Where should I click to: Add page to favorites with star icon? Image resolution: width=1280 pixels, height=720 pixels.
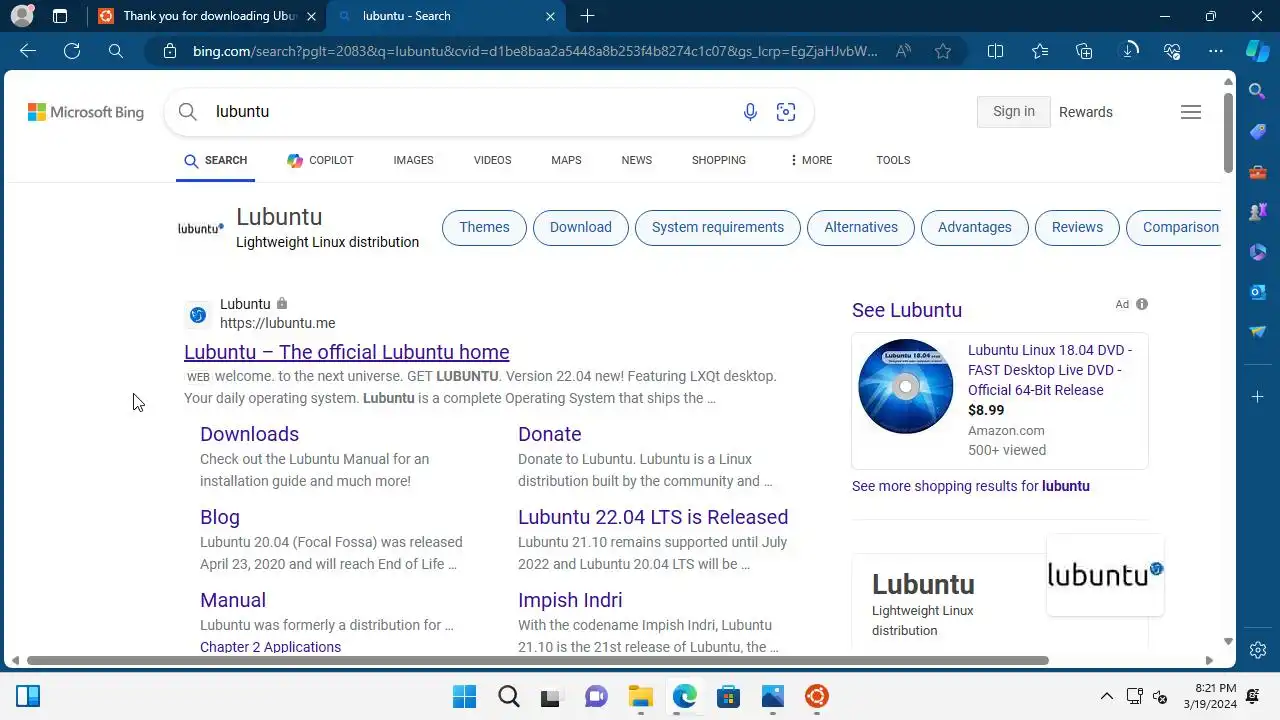tap(943, 51)
